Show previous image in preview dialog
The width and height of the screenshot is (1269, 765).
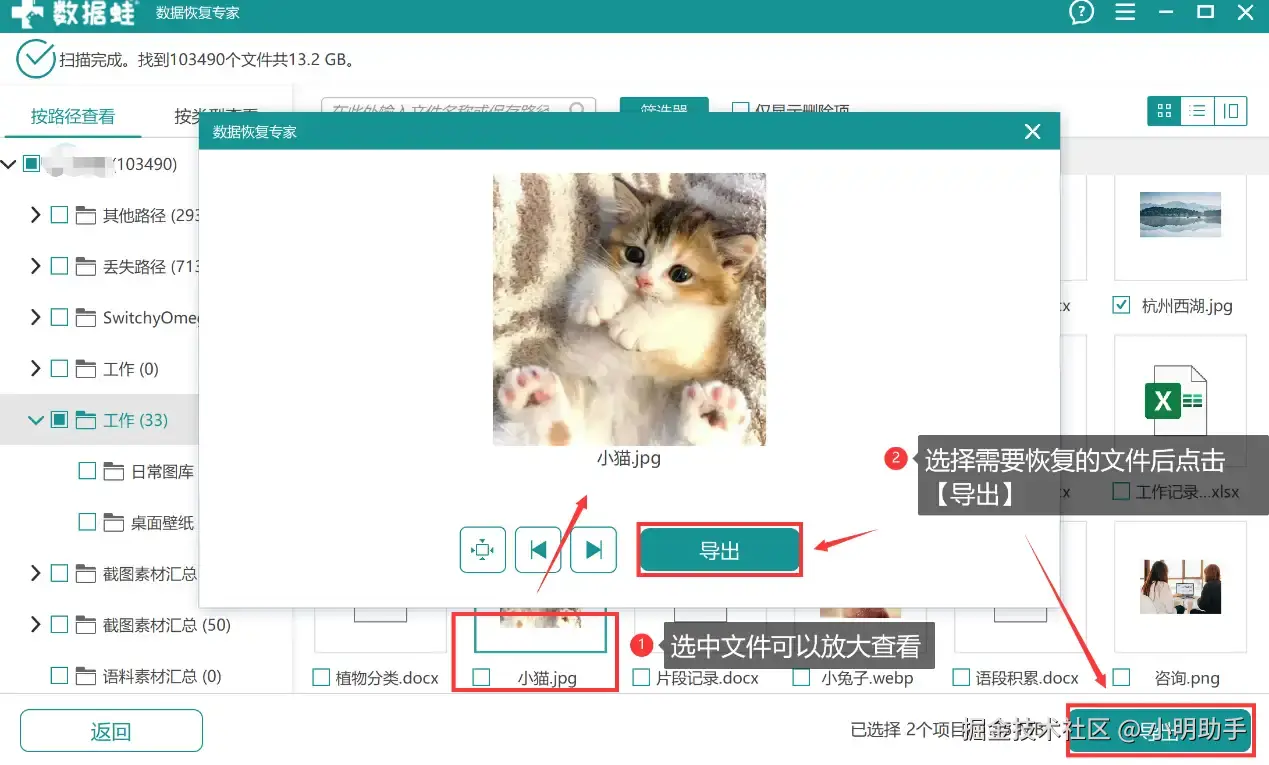(538, 550)
